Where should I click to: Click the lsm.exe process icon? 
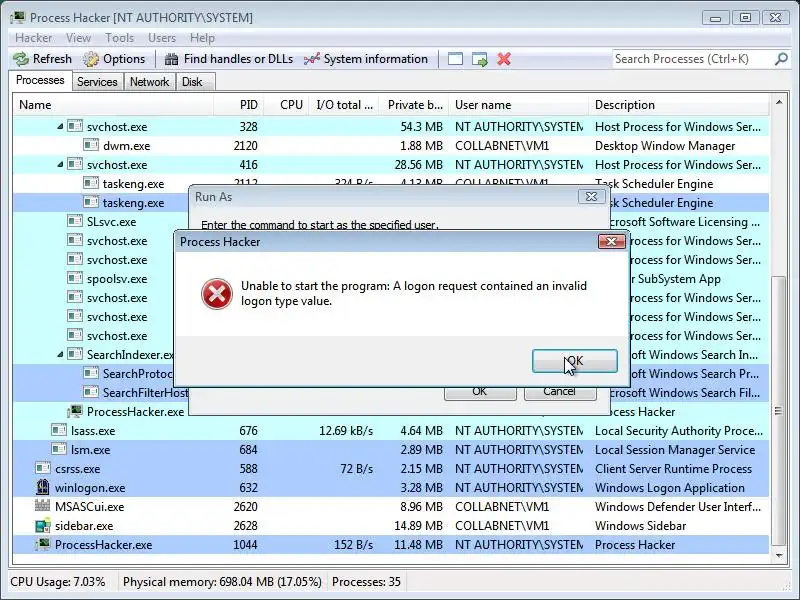coord(59,449)
